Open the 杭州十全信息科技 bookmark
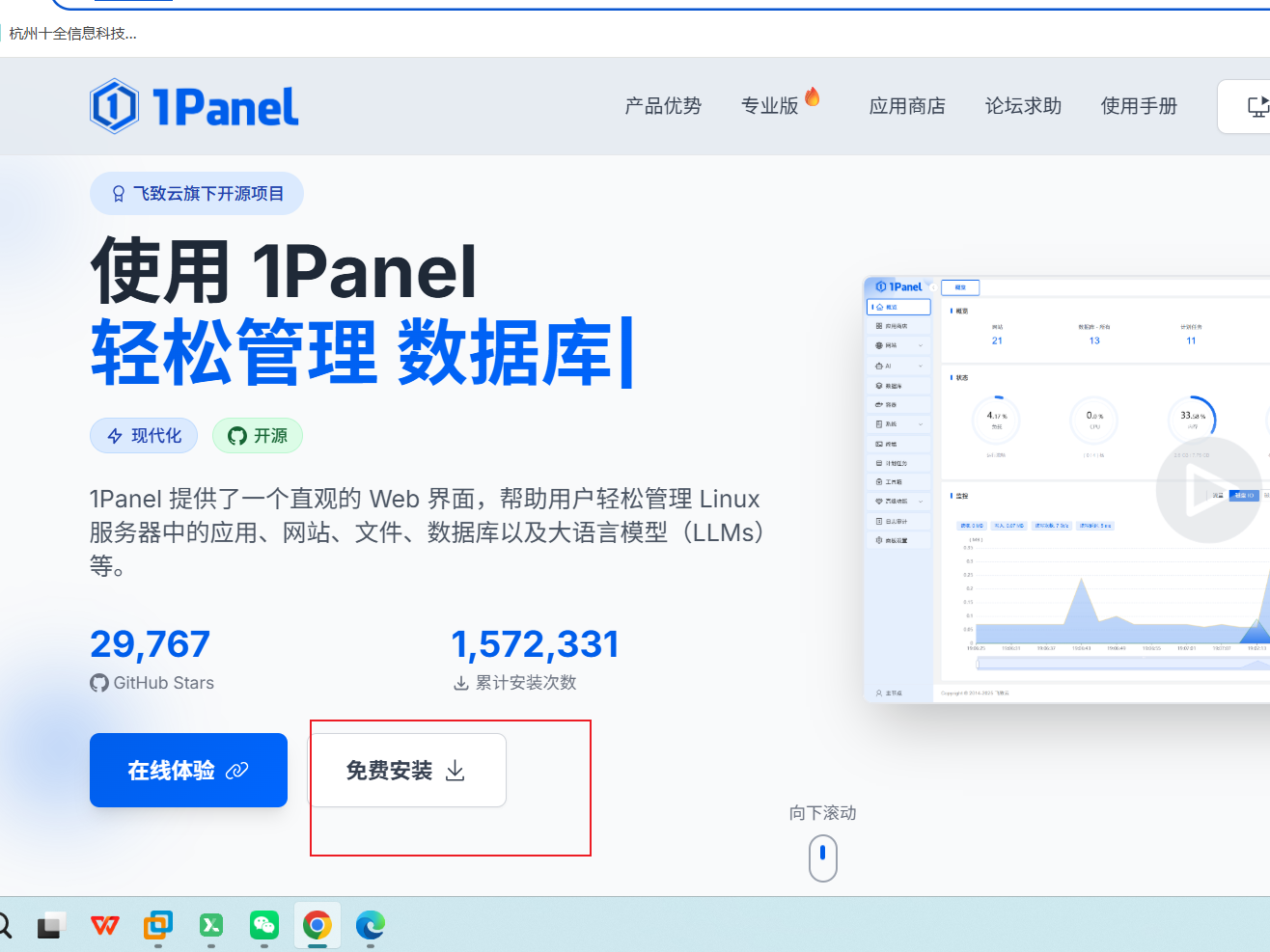Viewport: 1270px width, 952px height. point(72,34)
